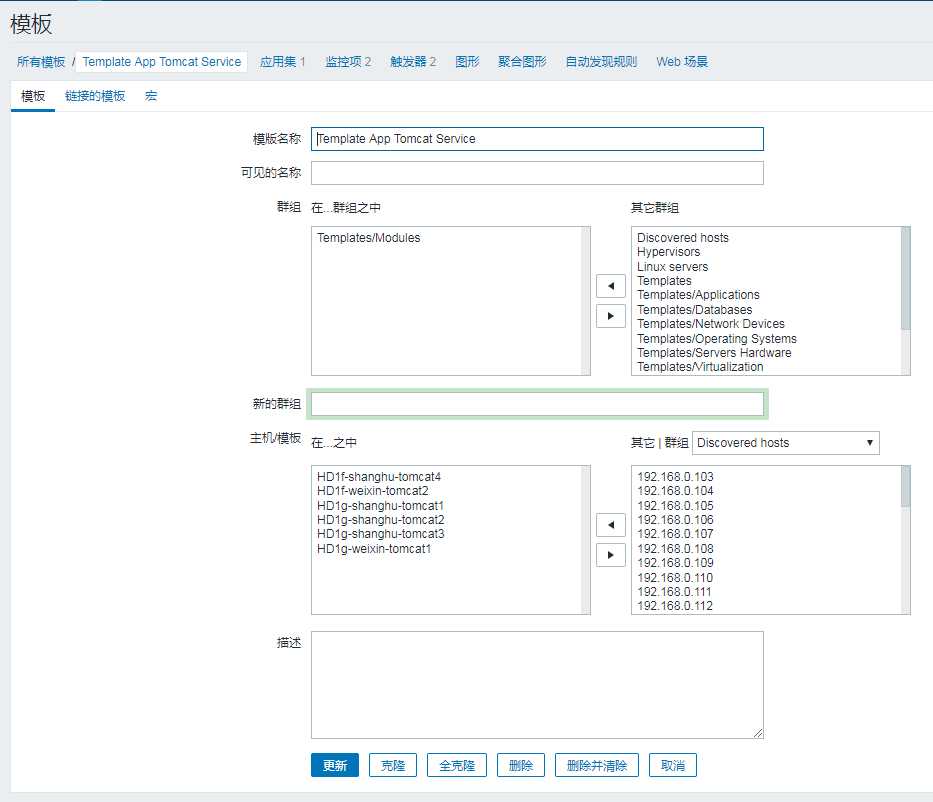Switch to the 模板 tab
The image size is (933, 802).
tap(33, 96)
